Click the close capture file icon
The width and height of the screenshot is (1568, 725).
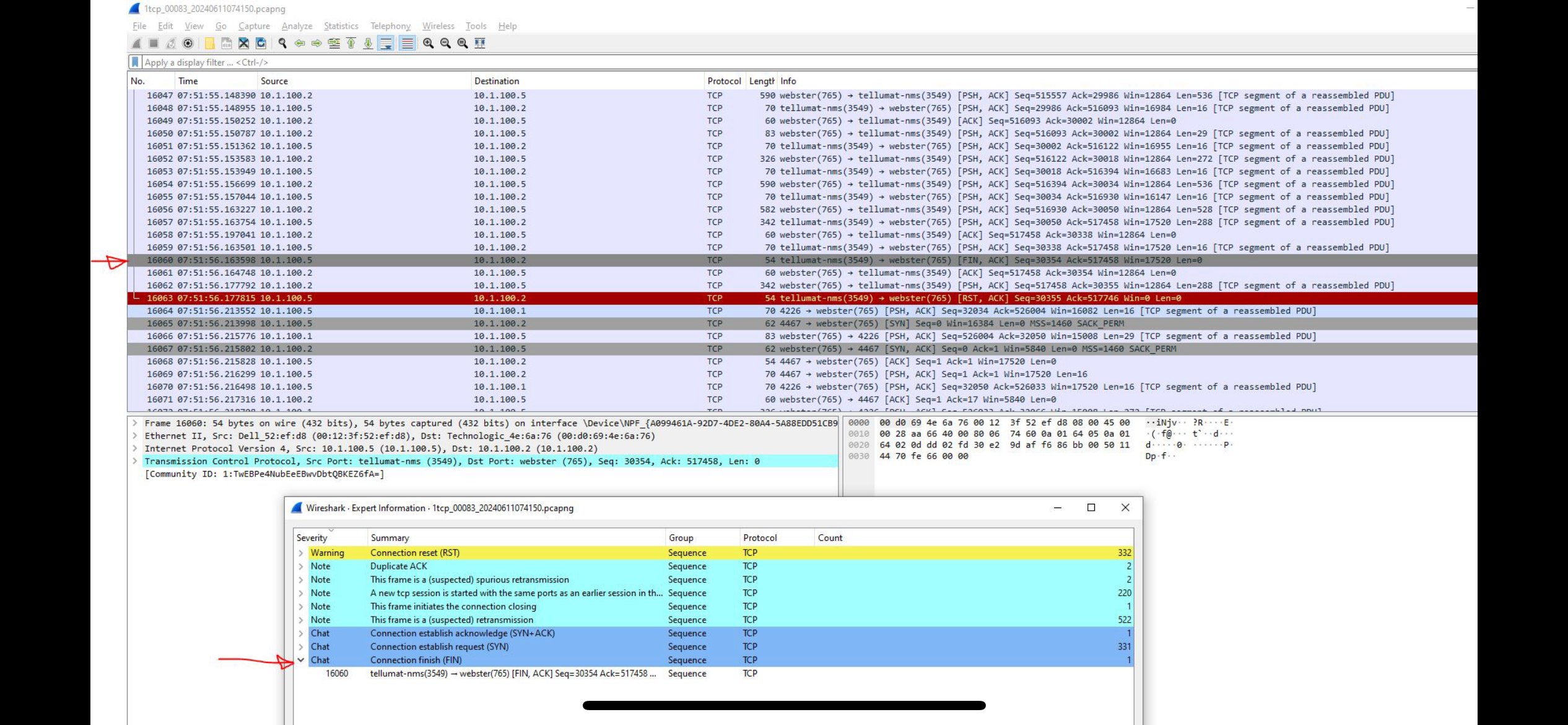(243, 43)
